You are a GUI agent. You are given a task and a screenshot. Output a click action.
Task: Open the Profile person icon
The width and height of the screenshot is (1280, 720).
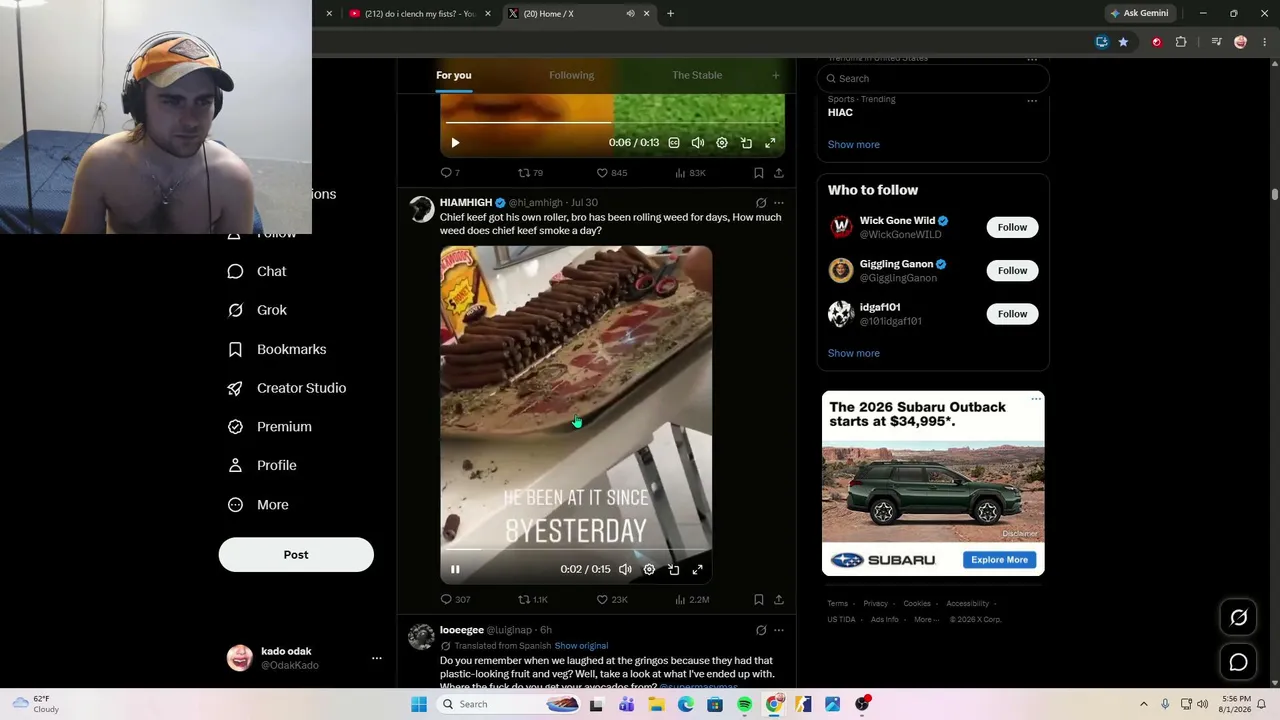click(x=235, y=465)
